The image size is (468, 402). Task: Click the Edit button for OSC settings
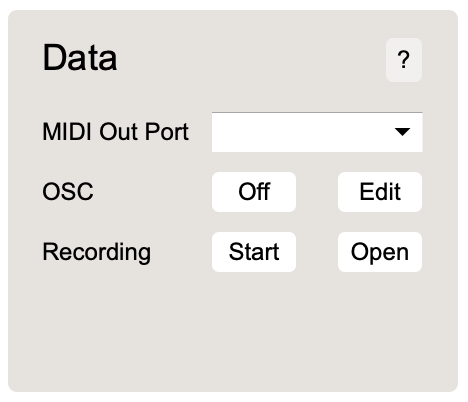click(x=380, y=192)
